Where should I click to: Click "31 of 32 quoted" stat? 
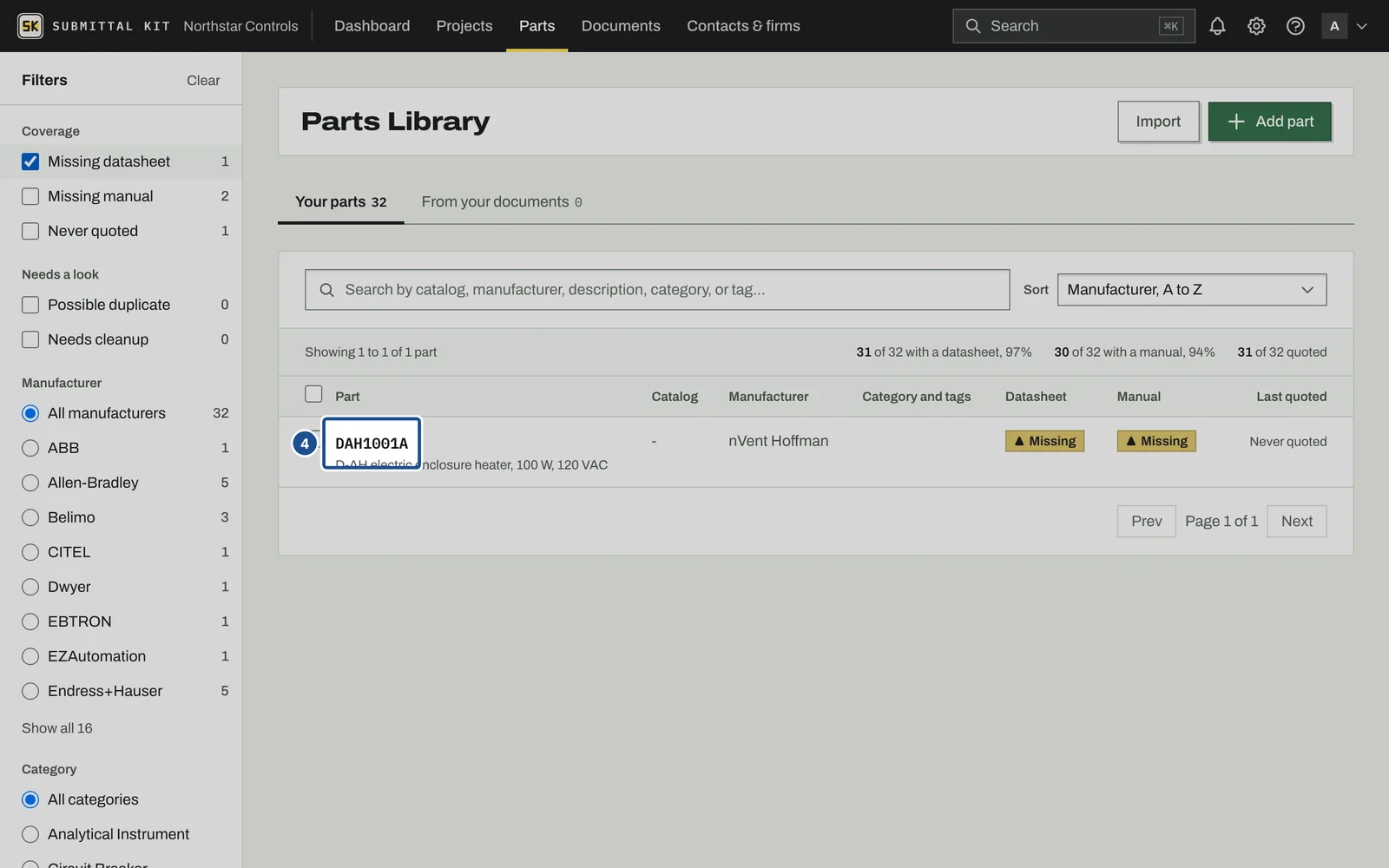pyautogui.click(x=1282, y=352)
